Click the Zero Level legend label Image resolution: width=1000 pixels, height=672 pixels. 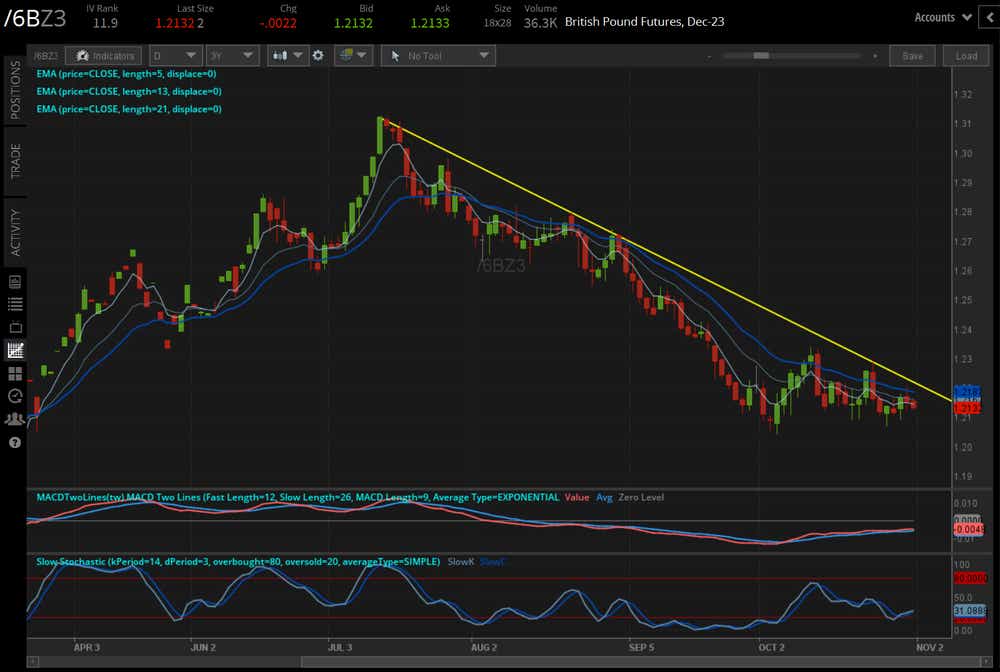coord(641,497)
